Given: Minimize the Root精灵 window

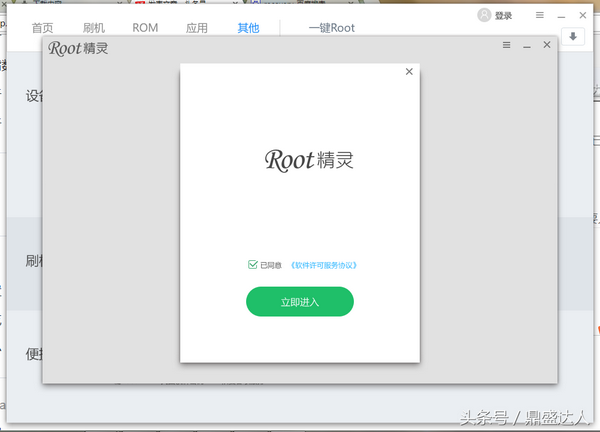Looking at the screenshot, I should tap(527, 46).
